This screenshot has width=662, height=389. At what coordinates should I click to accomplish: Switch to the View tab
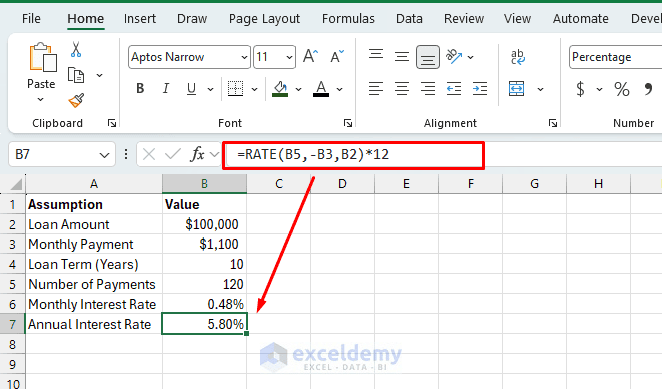pos(517,19)
